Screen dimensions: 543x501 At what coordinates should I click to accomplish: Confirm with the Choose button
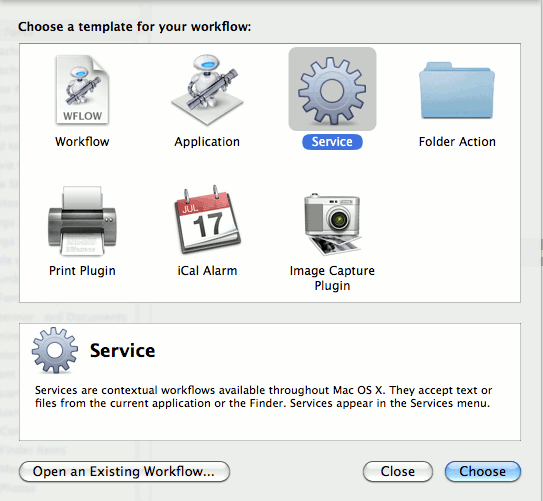(483, 472)
